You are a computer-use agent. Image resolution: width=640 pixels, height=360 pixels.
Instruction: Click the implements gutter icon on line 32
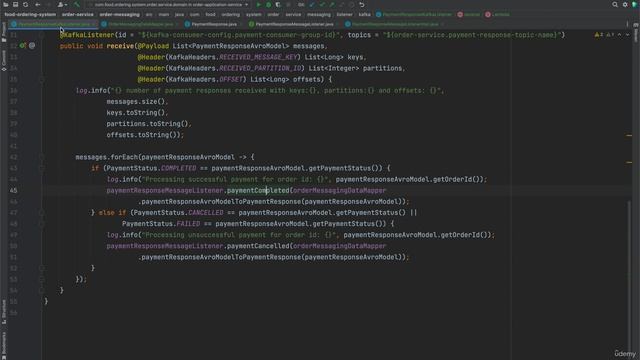23,46
